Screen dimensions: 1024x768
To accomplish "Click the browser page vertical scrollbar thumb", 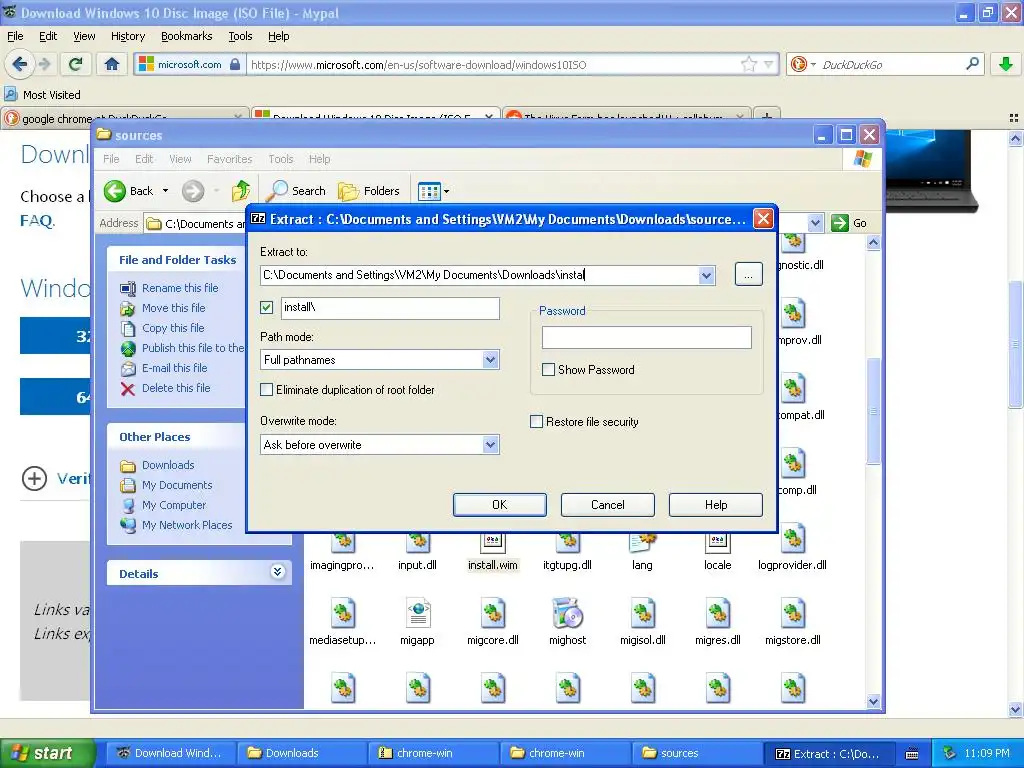I will point(1015,345).
